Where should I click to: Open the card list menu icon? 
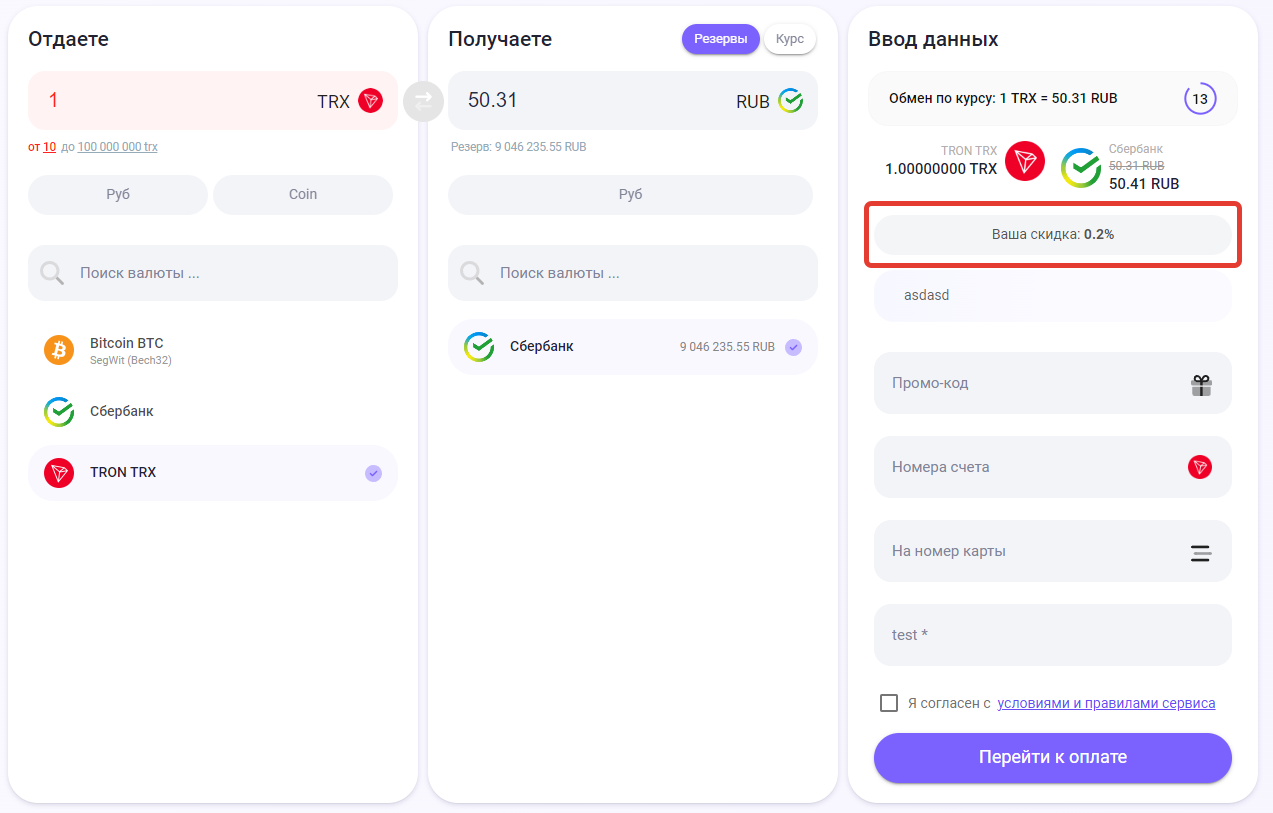point(1201,552)
